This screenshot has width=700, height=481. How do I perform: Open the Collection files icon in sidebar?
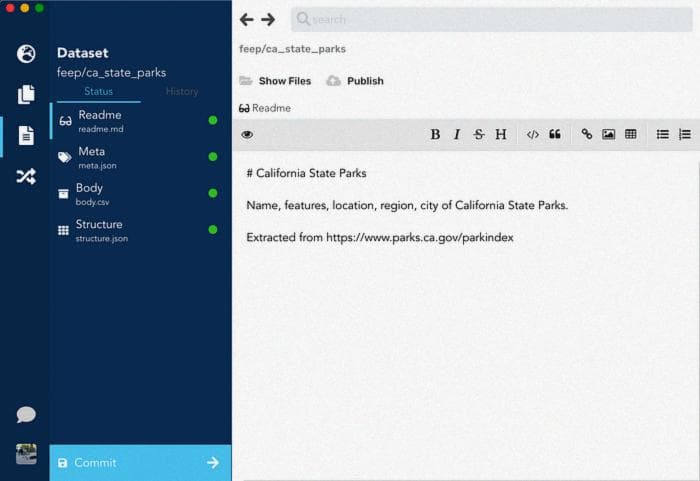pos(26,94)
